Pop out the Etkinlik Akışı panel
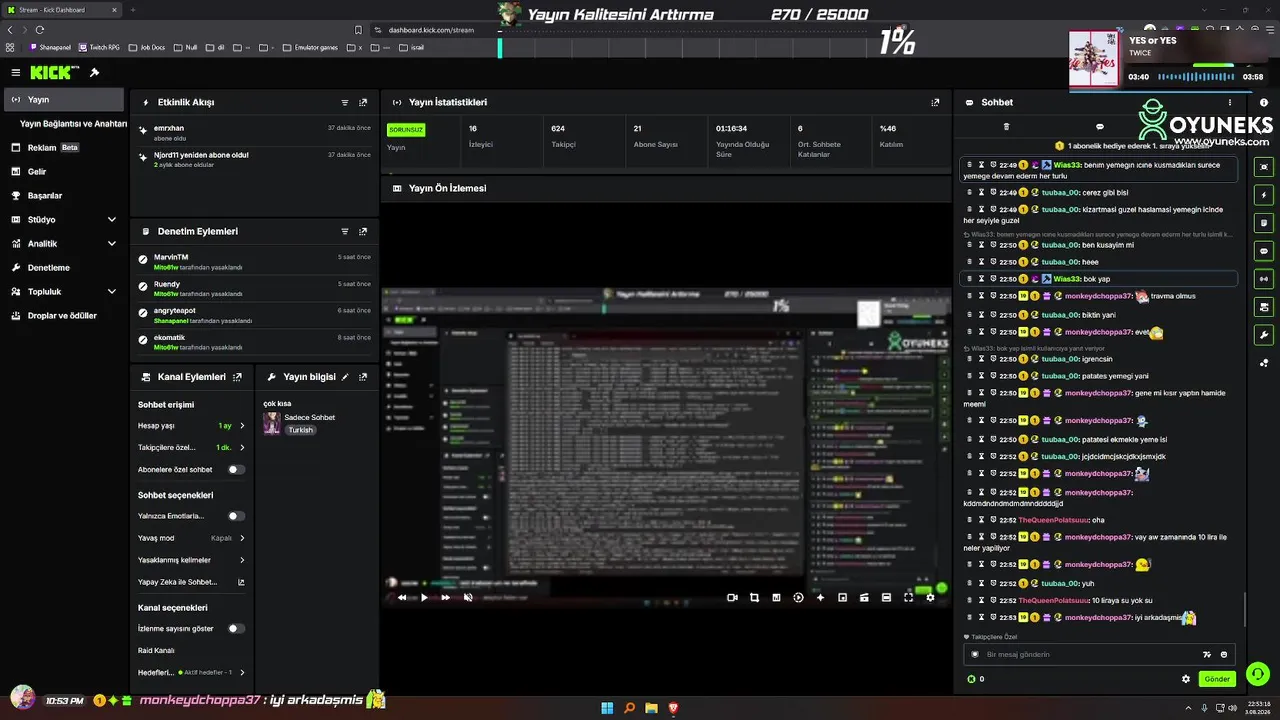 point(363,102)
